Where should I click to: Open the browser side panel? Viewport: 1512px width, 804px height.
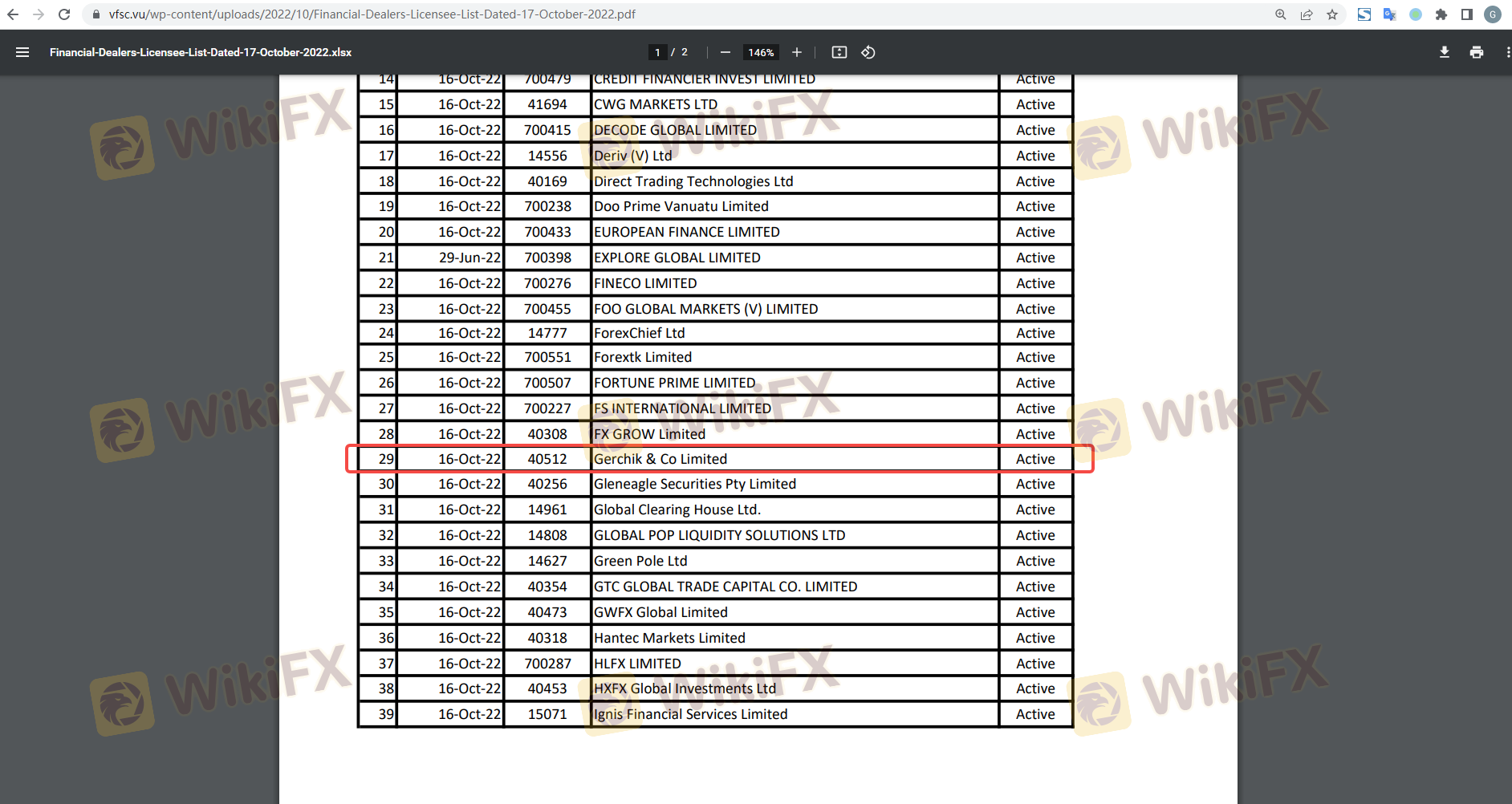(x=1467, y=14)
